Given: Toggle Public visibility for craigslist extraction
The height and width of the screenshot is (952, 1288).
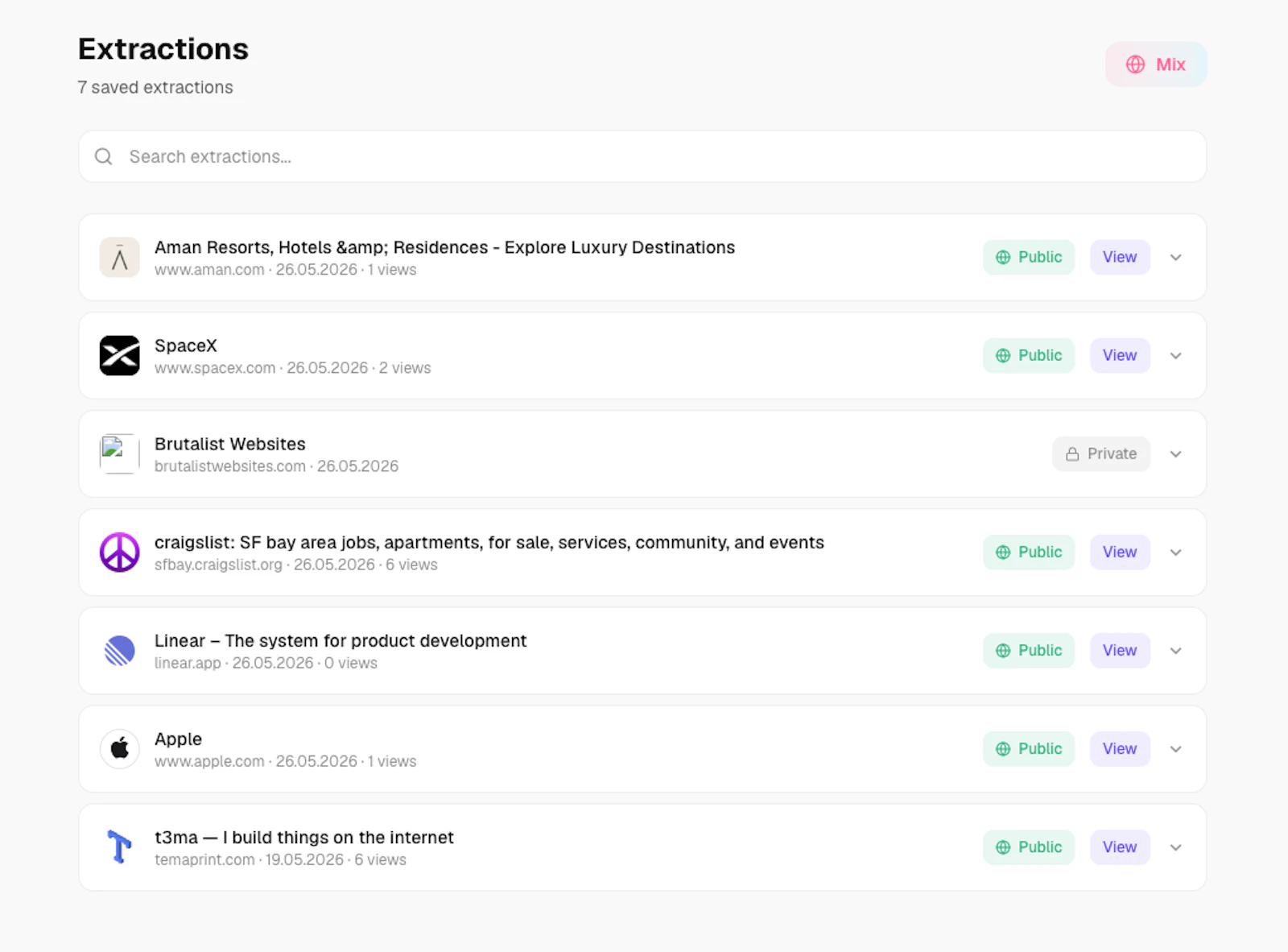Looking at the screenshot, I should pyautogui.click(x=1029, y=552).
